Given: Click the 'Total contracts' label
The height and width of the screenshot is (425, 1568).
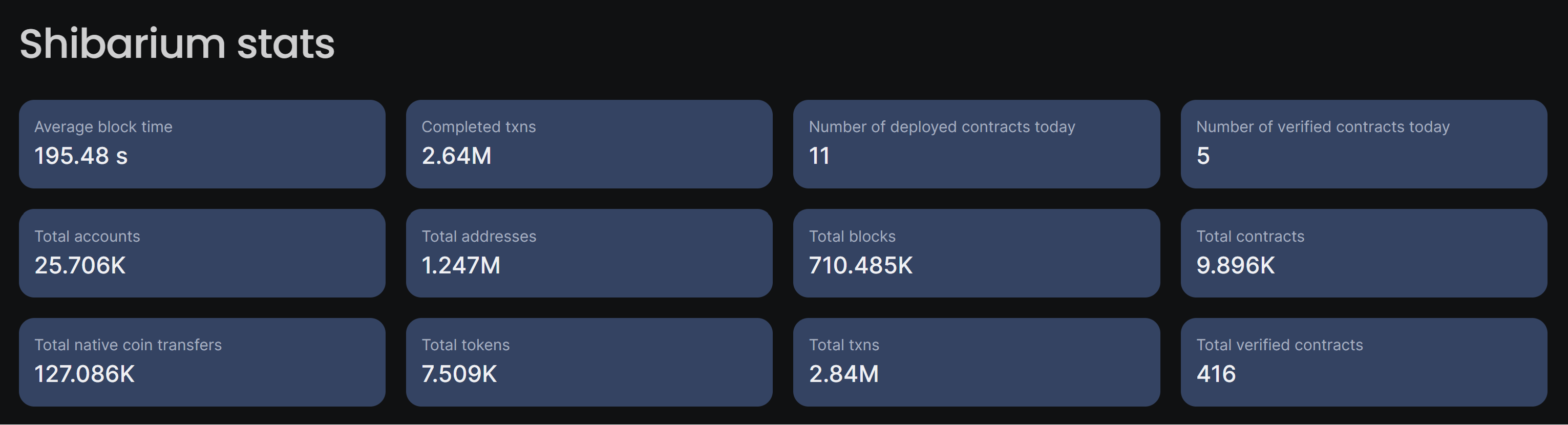Looking at the screenshot, I should pos(1251,236).
